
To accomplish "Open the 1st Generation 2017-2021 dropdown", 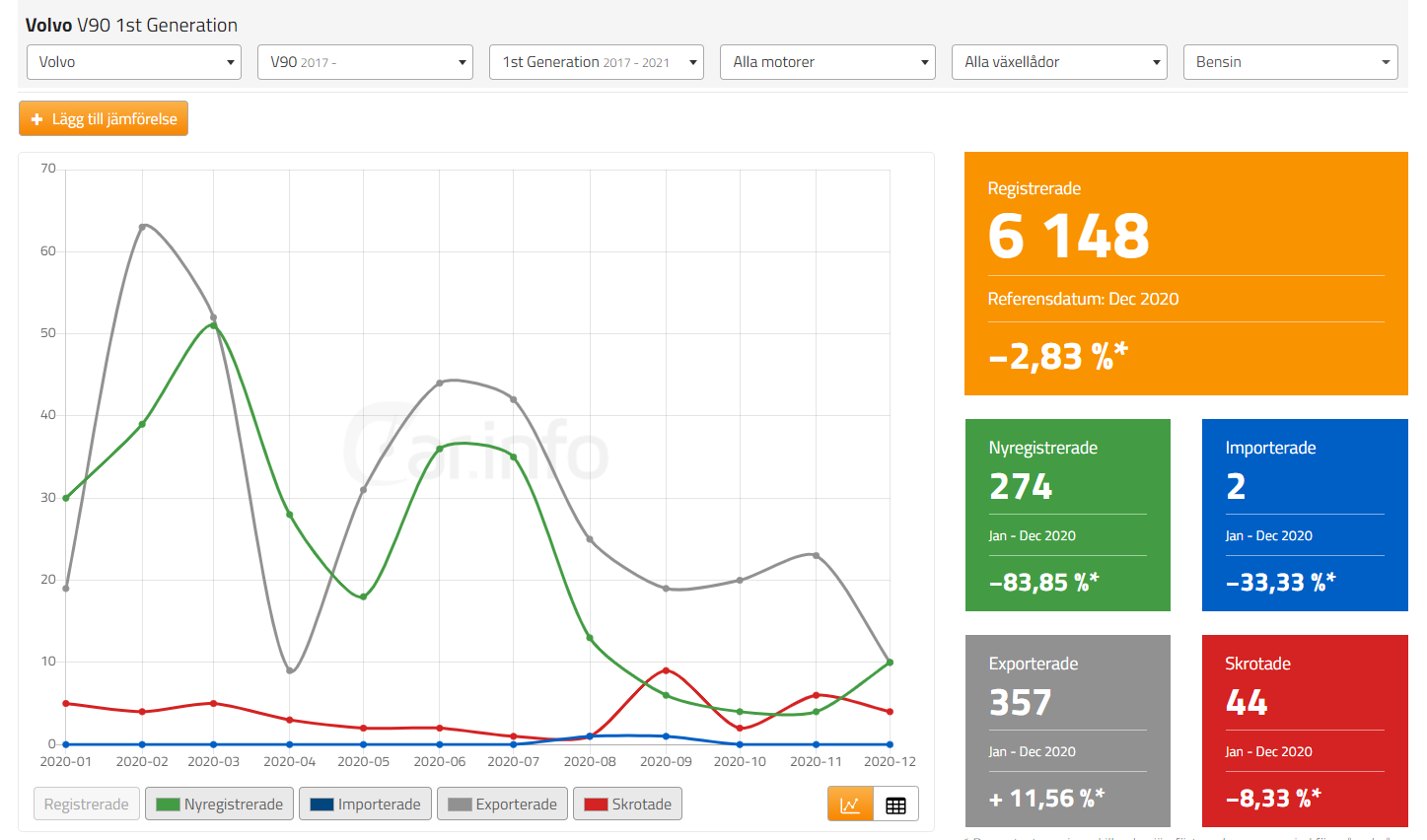I will tap(597, 62).
